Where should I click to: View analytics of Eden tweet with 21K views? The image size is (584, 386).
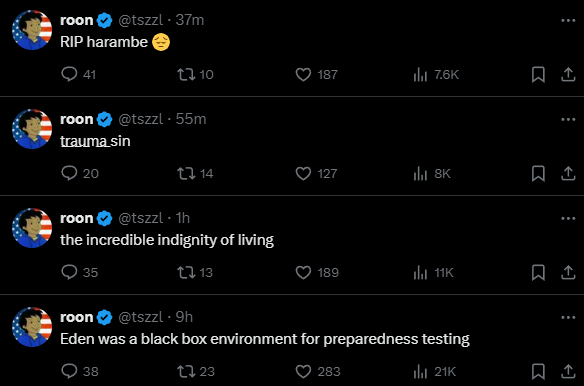coord(435,371)
